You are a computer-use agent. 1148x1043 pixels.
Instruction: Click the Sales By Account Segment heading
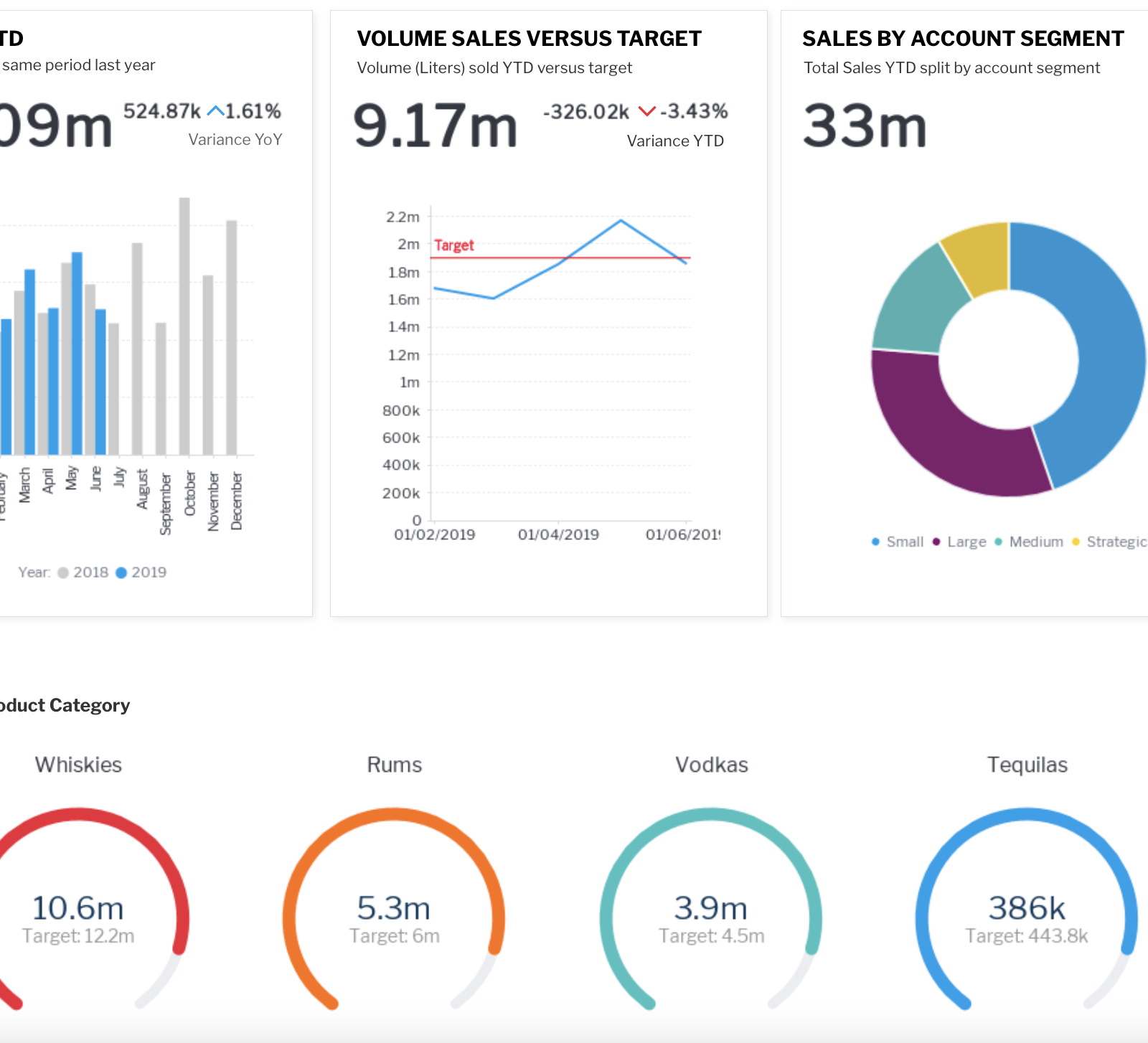pos(962,38)
